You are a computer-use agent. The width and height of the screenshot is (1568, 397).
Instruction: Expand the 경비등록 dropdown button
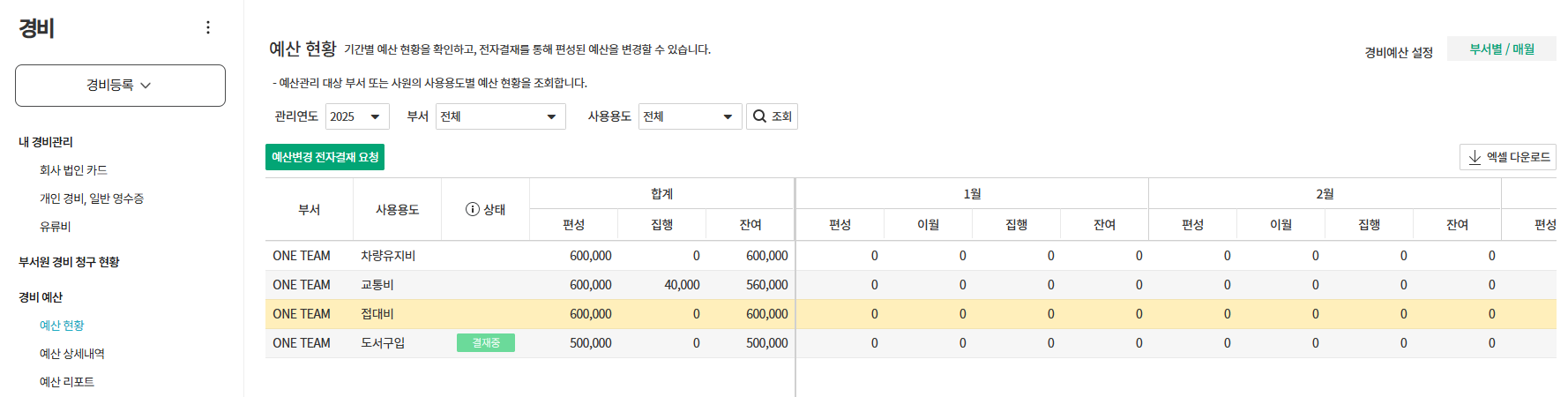(x=120, y=86)
